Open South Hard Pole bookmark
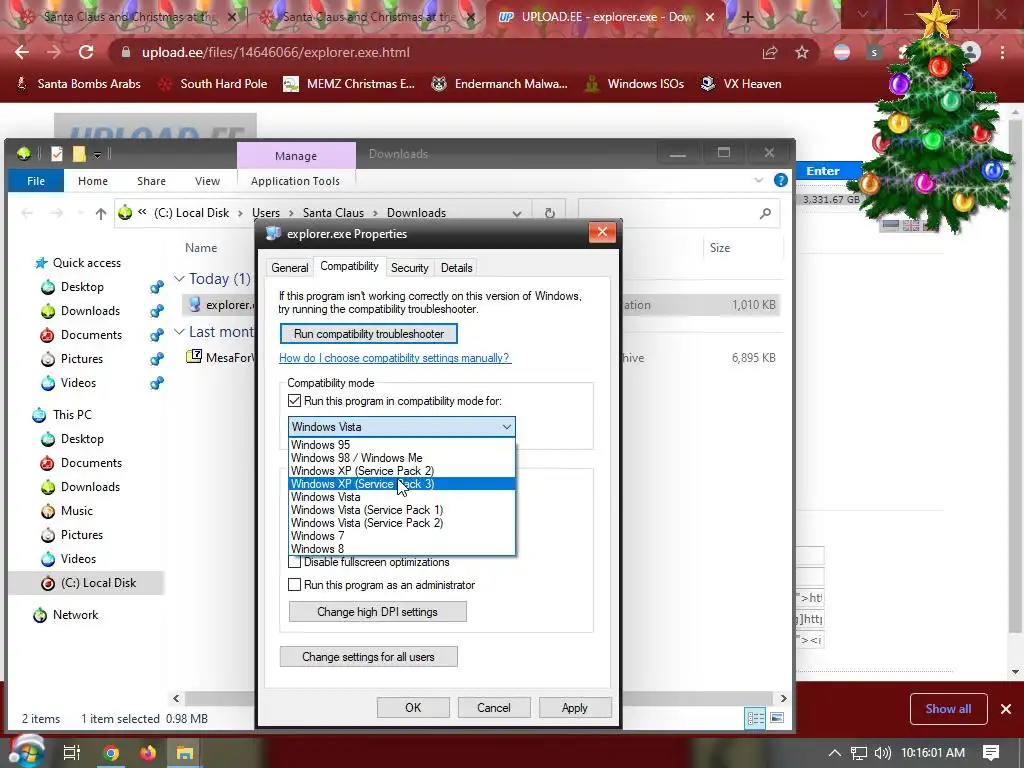Screen dimensions: 1024x768 point(213,84)
